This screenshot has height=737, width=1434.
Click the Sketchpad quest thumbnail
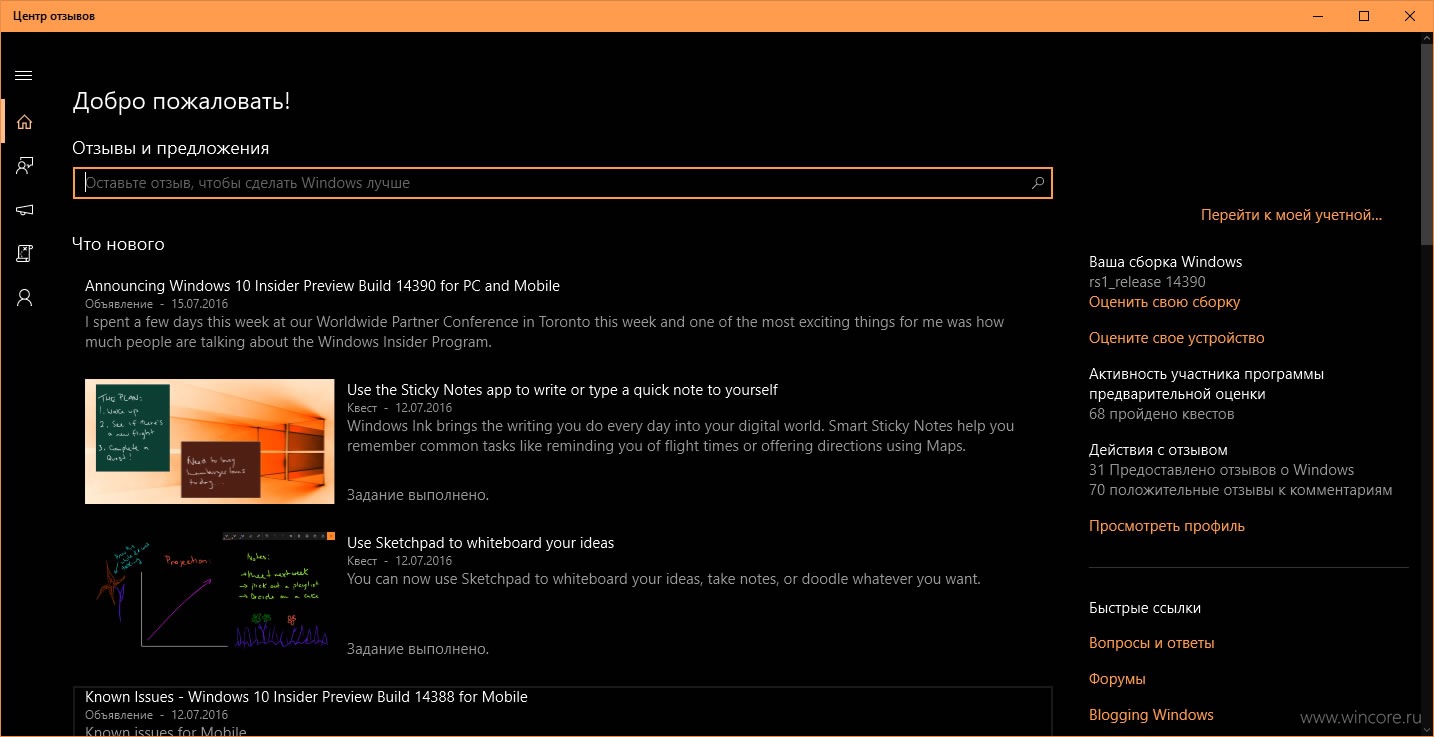click(x=210, y=594)
